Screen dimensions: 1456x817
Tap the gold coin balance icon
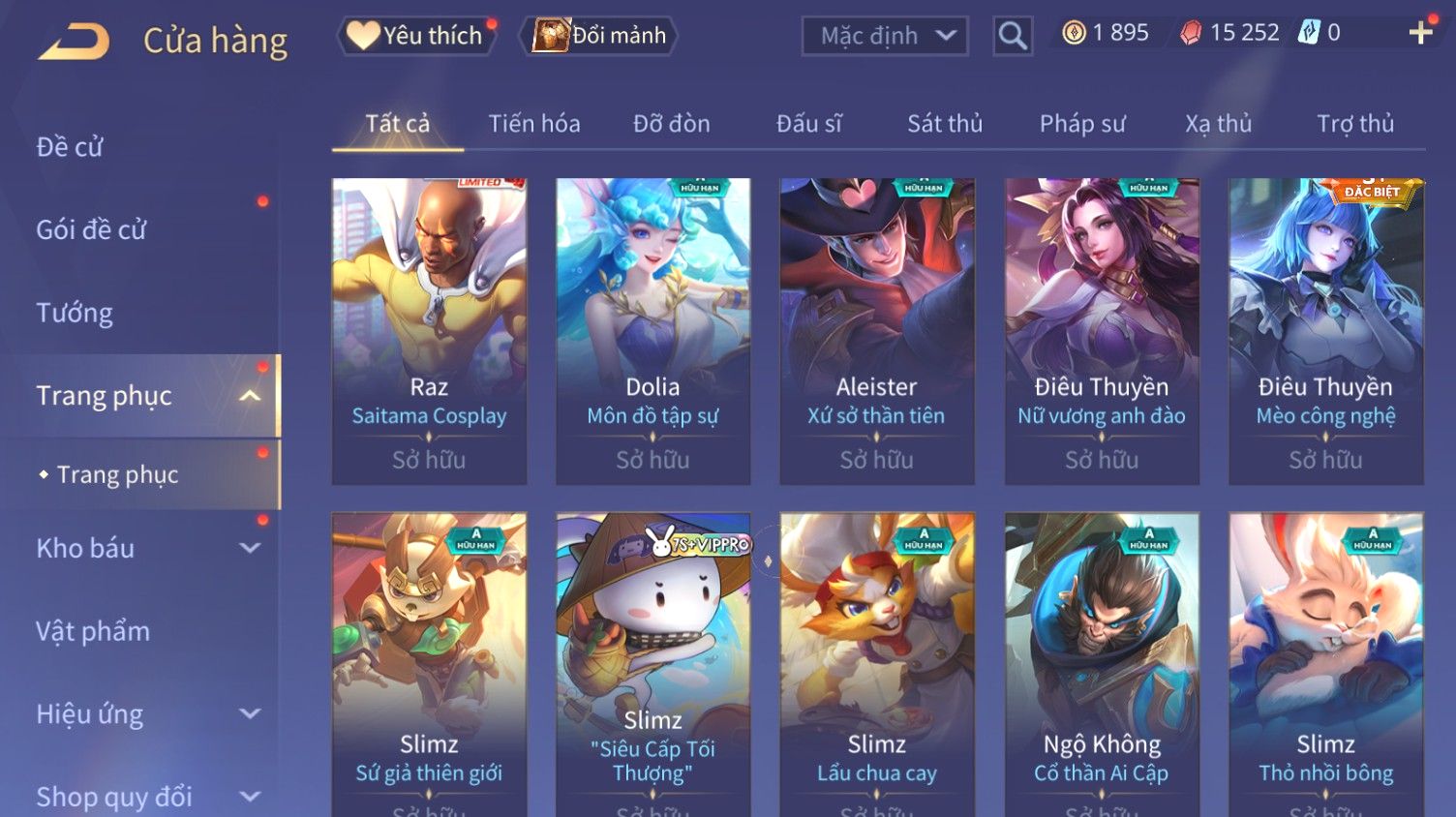click(x=1074, y=33)
